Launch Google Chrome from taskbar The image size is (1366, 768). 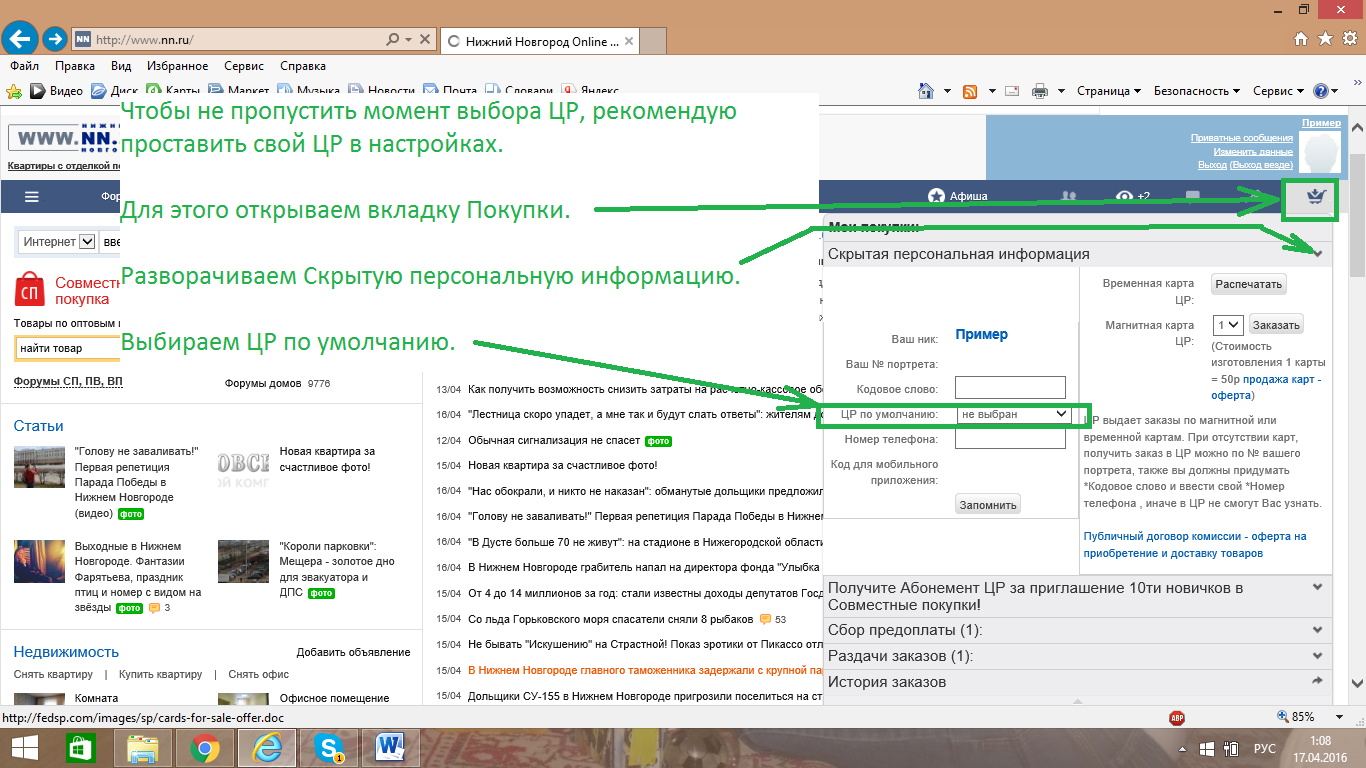tap(205, 748)
